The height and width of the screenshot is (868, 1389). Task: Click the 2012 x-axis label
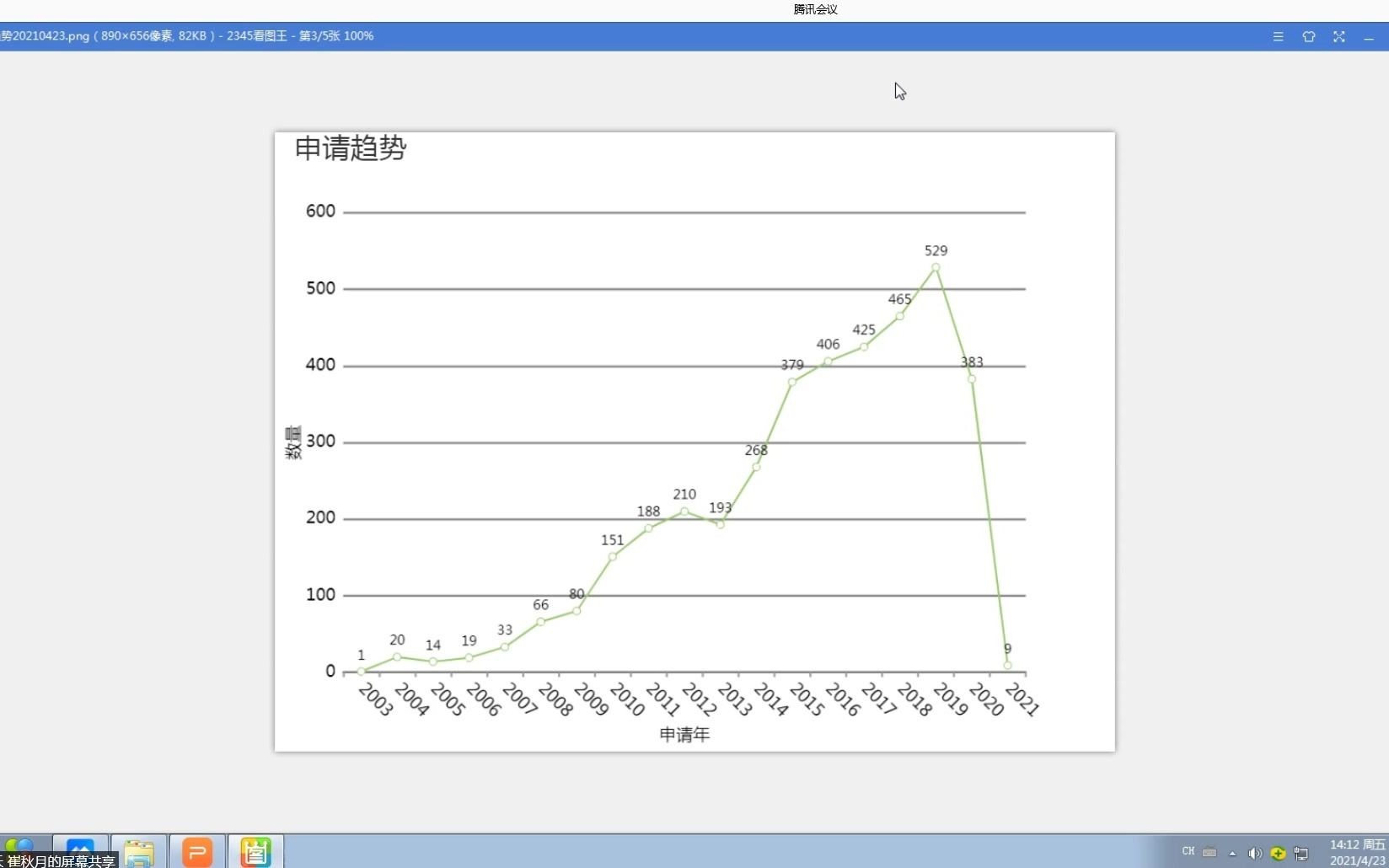699,699
